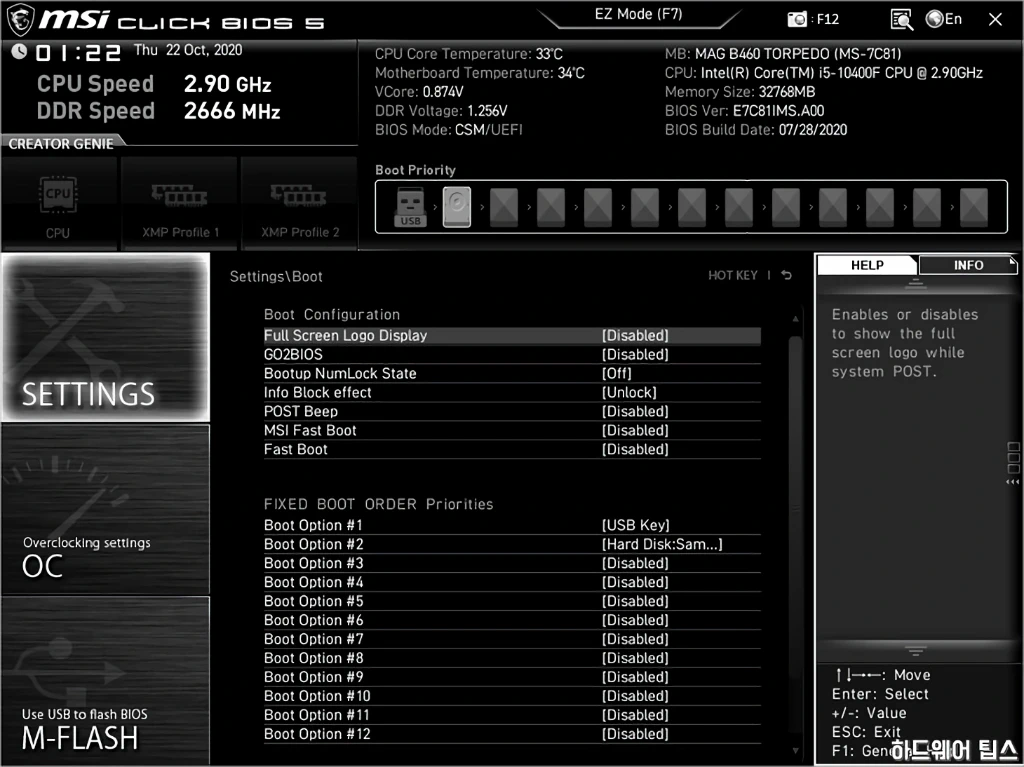
Task: Enable XMP Profile 2
Action: point(299,204)
